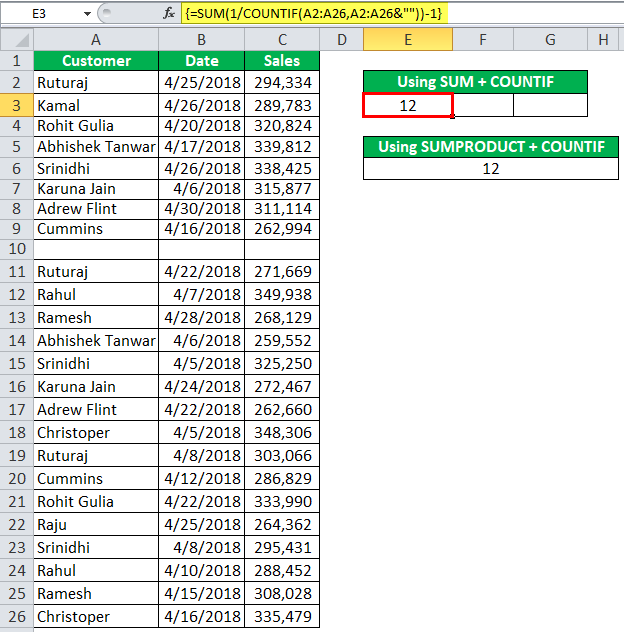Click date 4/10/2018

coord(202,570)
